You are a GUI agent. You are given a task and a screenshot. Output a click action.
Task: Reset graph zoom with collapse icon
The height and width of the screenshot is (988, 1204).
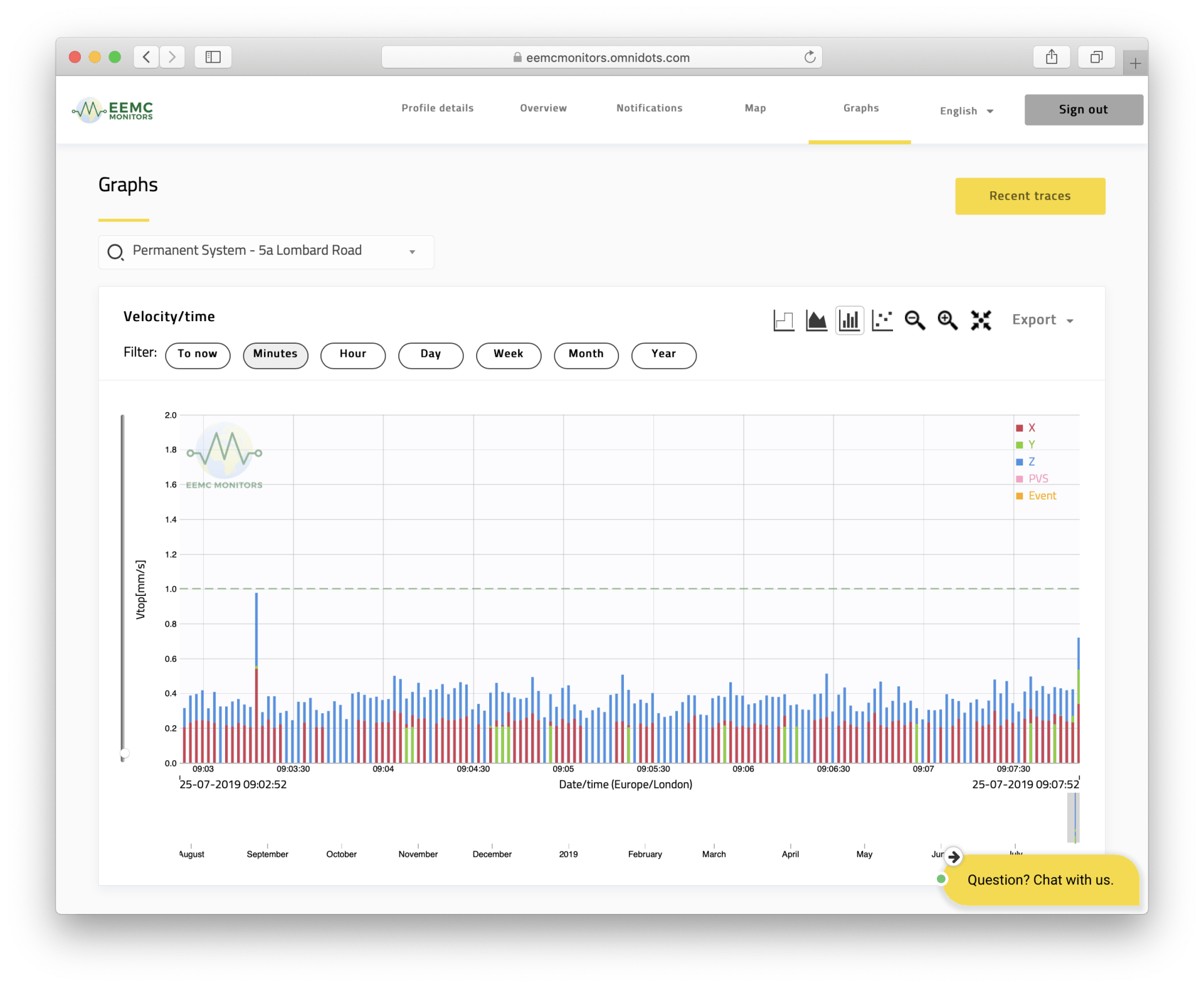pyautogui.click(x=981, y=321)
